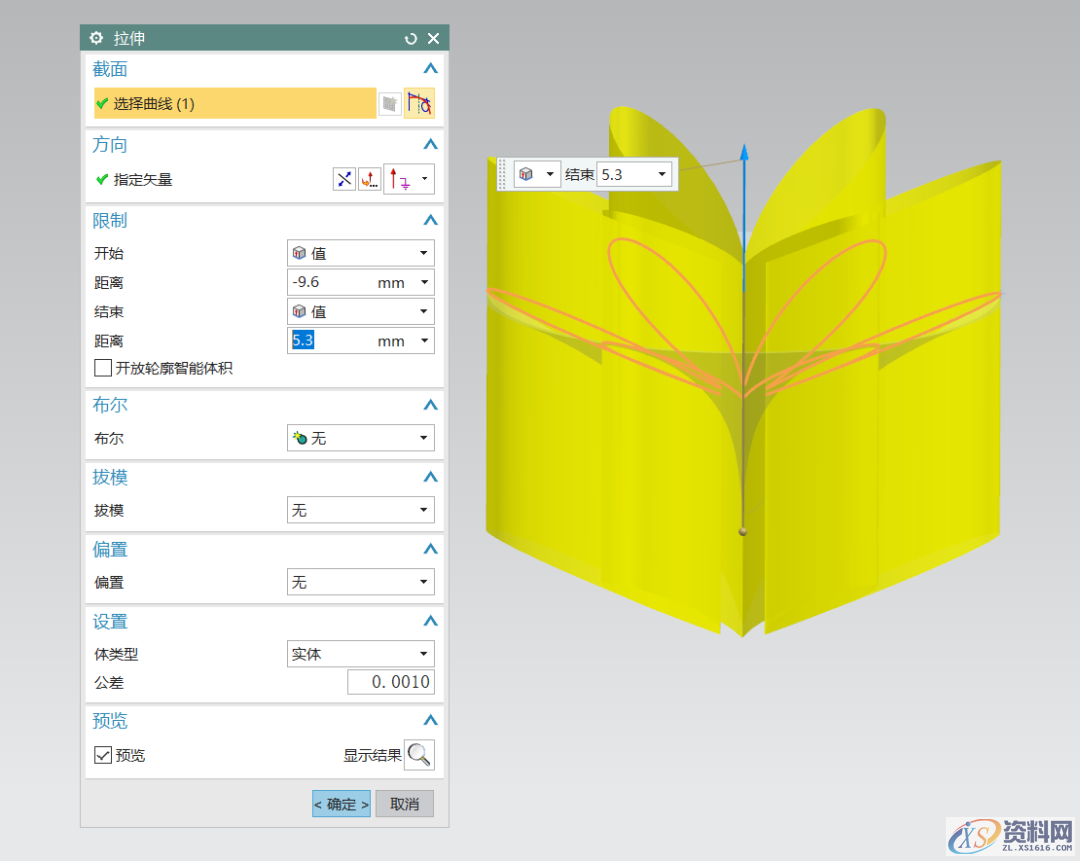The image size is (1080, 861).
Task: Enable the 开放轮廓智能体积 checkbox
Action: click(103, 368)
